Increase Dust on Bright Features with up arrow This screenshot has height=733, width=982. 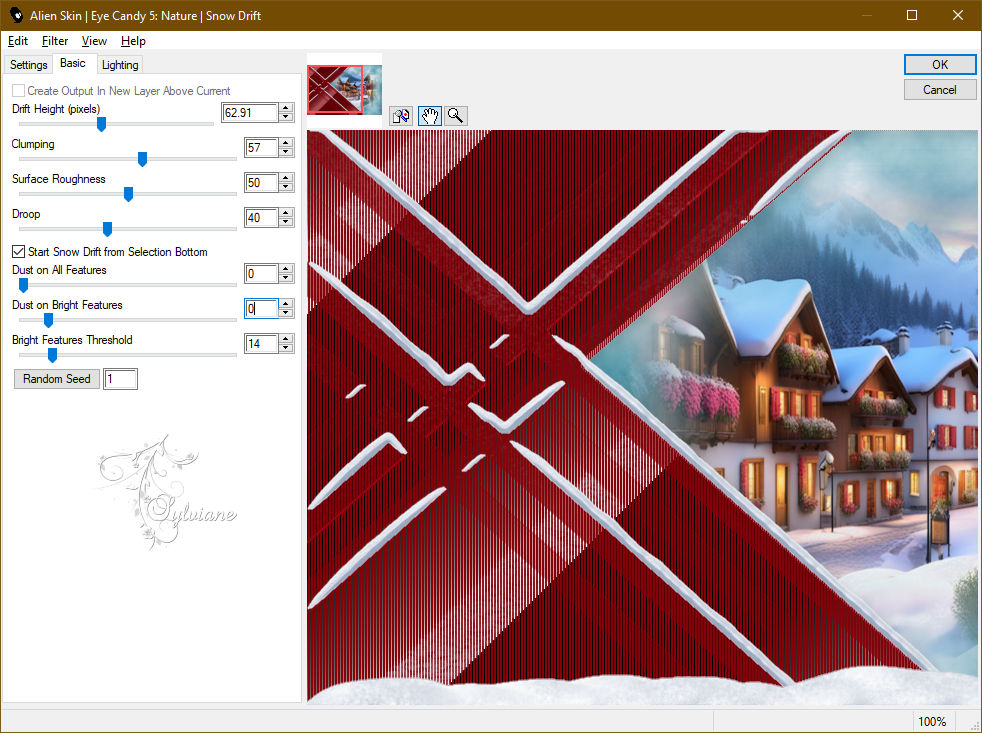point(286,304)
